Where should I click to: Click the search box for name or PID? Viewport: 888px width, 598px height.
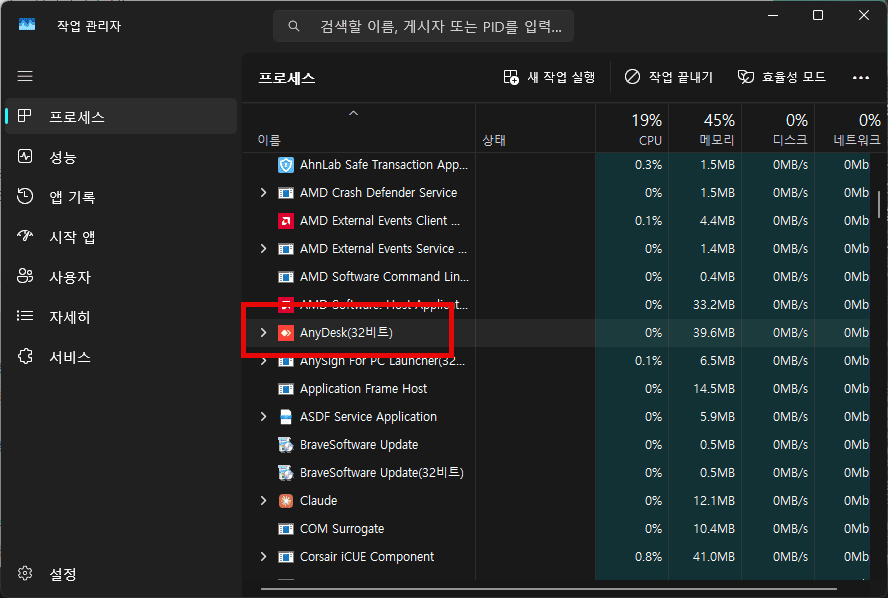423,26
